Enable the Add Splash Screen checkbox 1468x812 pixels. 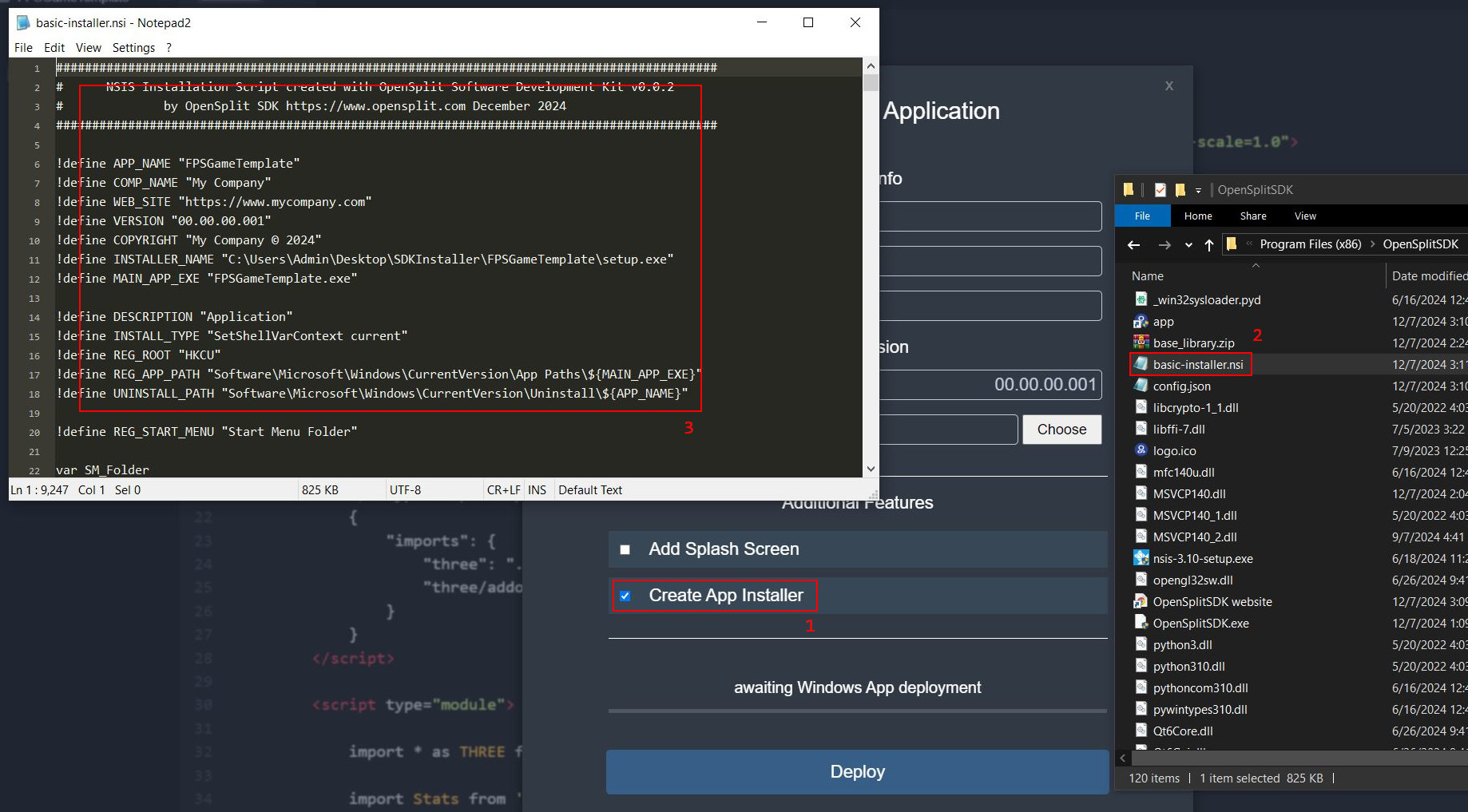625,549
